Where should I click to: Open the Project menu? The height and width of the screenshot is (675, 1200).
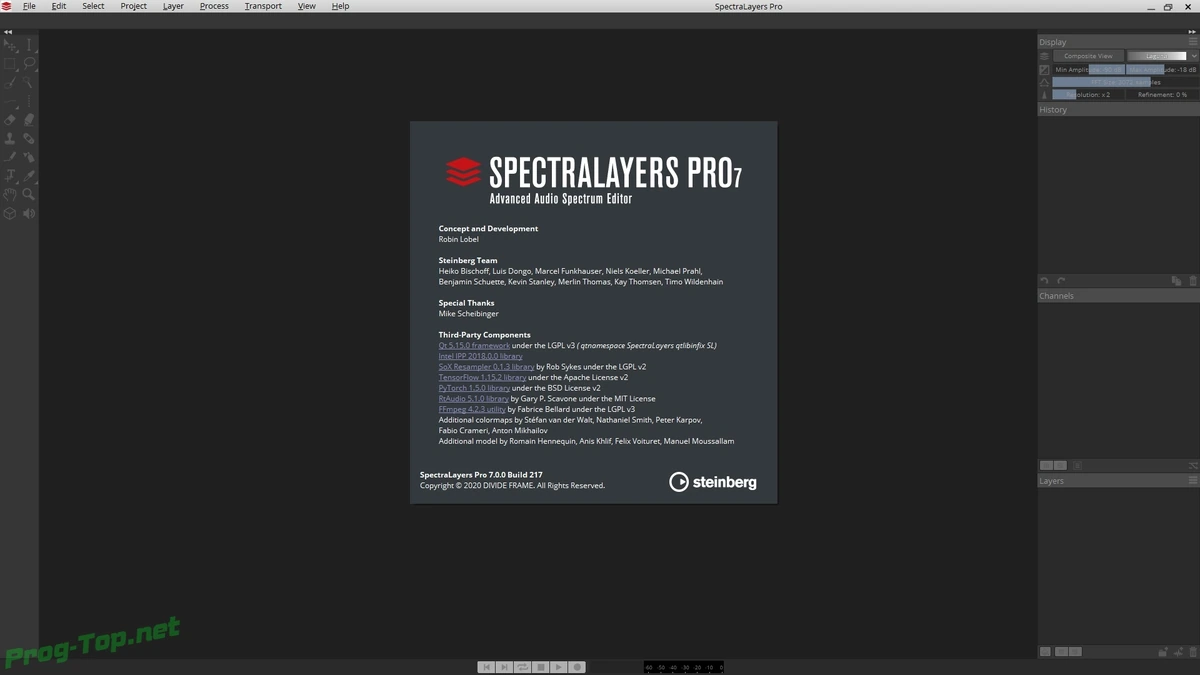click(x=133, y=6)
